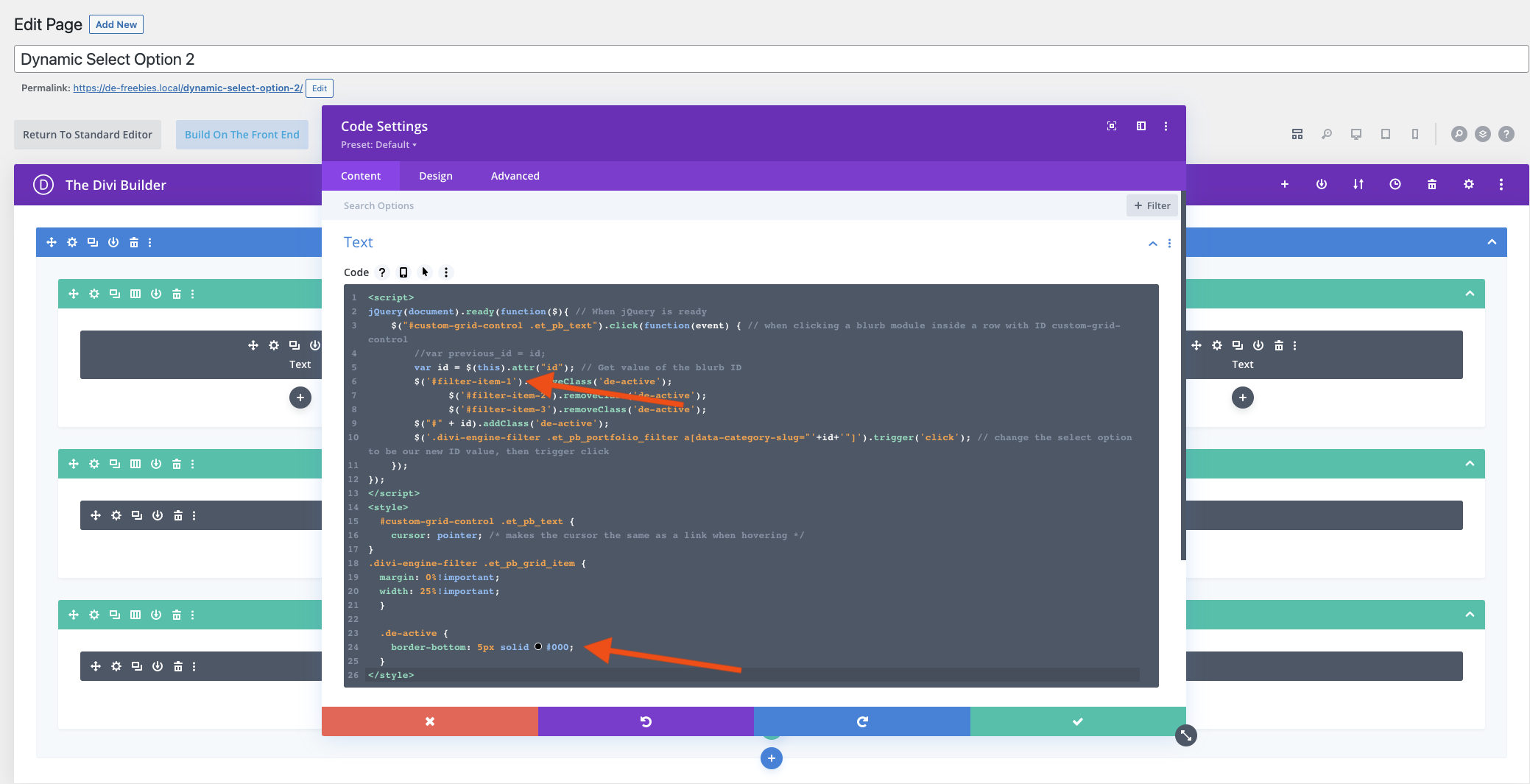Switch to the Advanced tab
The image size is (1530, 784).
point(515,176)
